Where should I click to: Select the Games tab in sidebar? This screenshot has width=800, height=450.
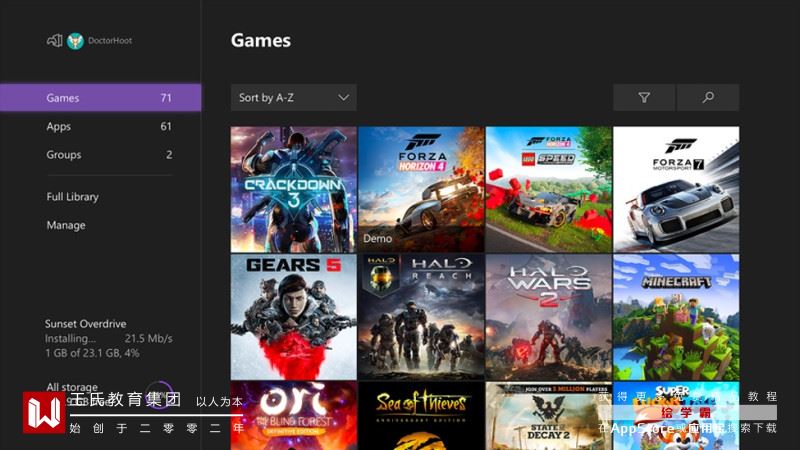point(101,97)
